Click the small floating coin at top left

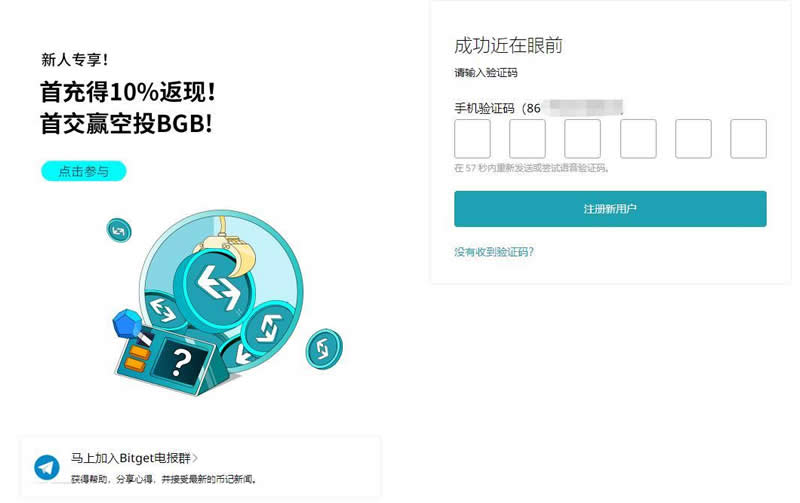pos(119,231)
